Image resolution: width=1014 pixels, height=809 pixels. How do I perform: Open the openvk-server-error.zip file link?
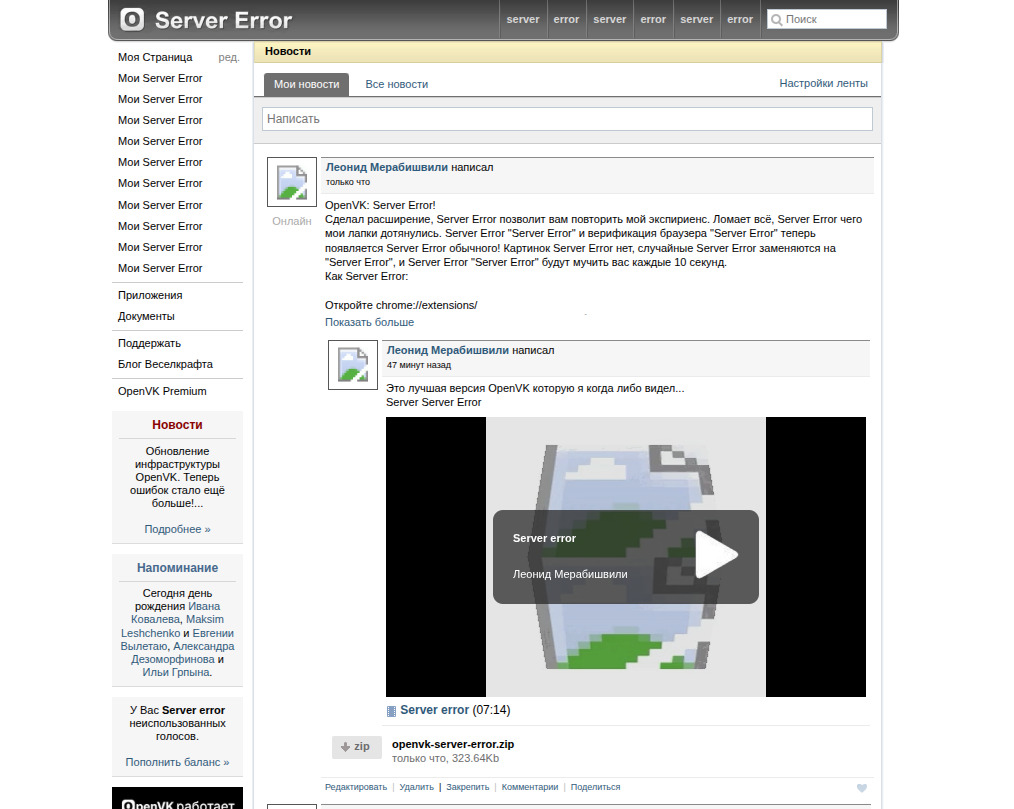point(453,744)
